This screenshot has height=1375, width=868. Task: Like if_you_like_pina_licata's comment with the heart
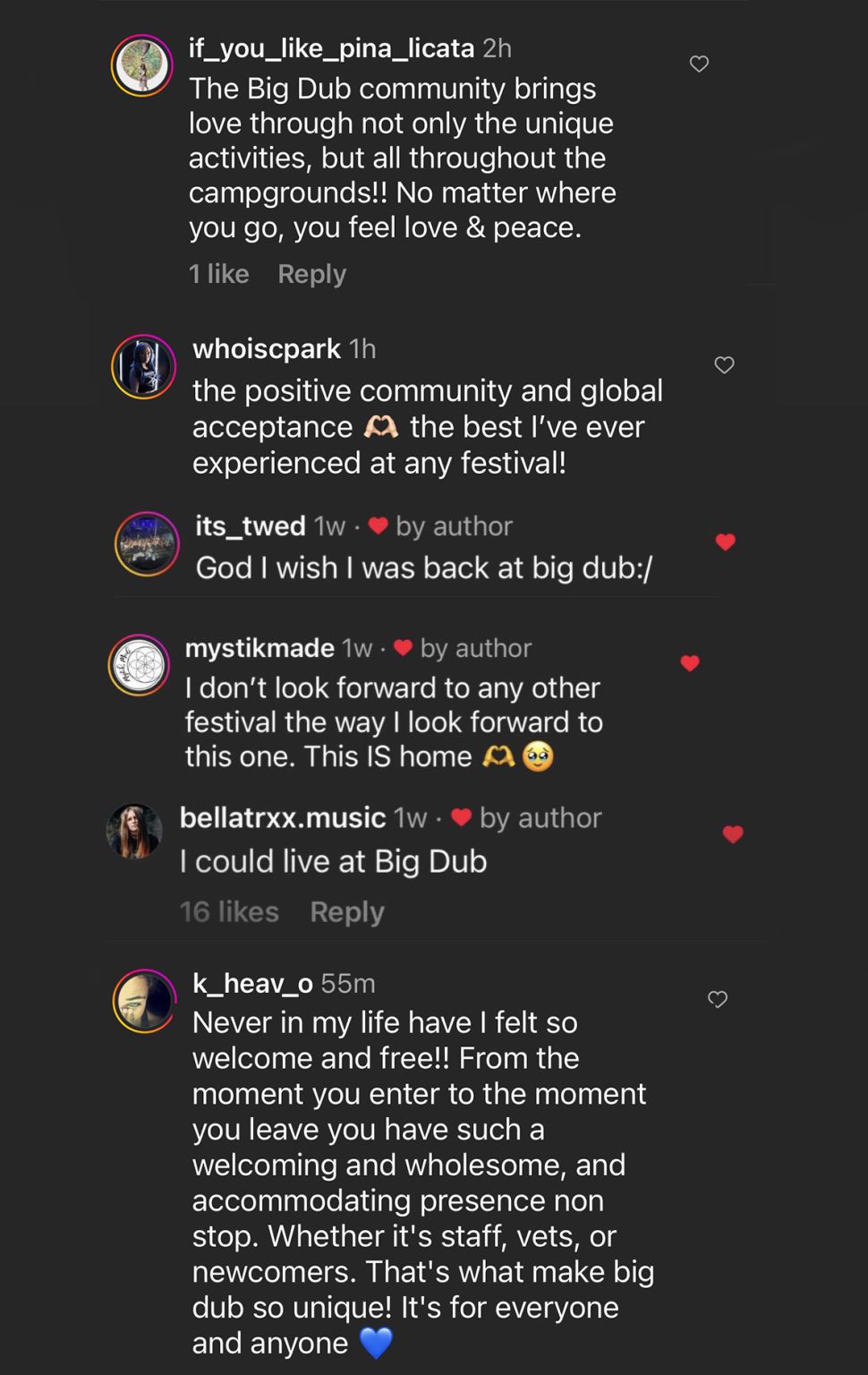coord(699,64)
